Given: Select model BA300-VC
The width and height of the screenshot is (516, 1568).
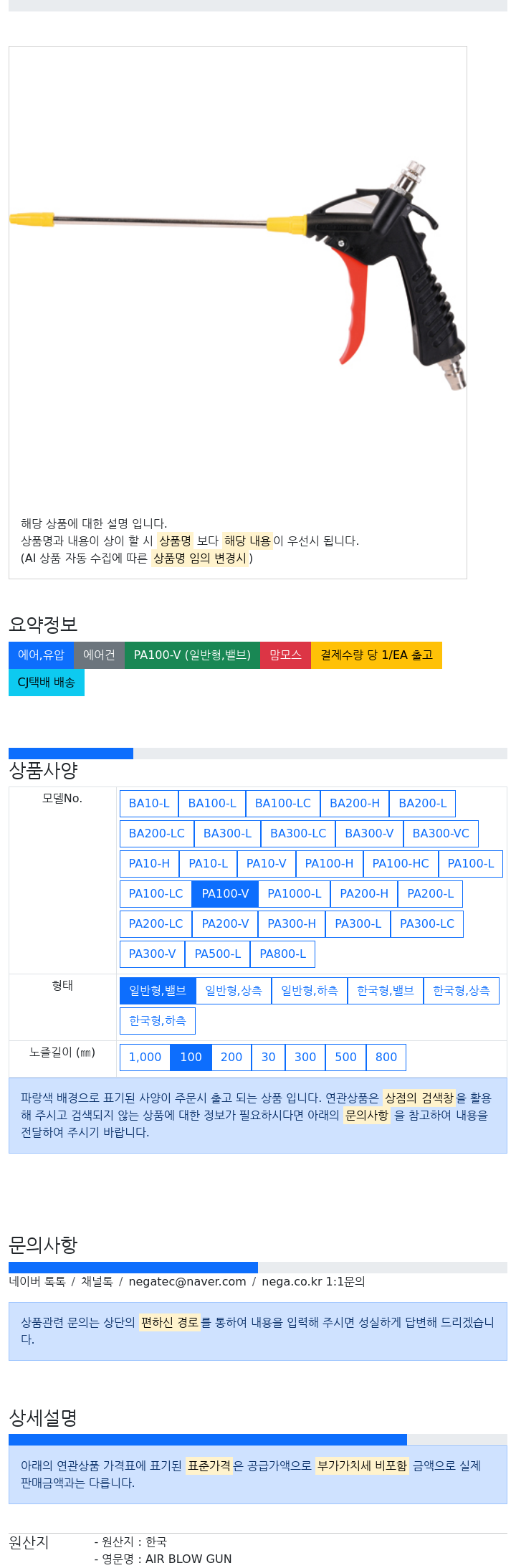Looking at the screenshot, I should point(441,834).
